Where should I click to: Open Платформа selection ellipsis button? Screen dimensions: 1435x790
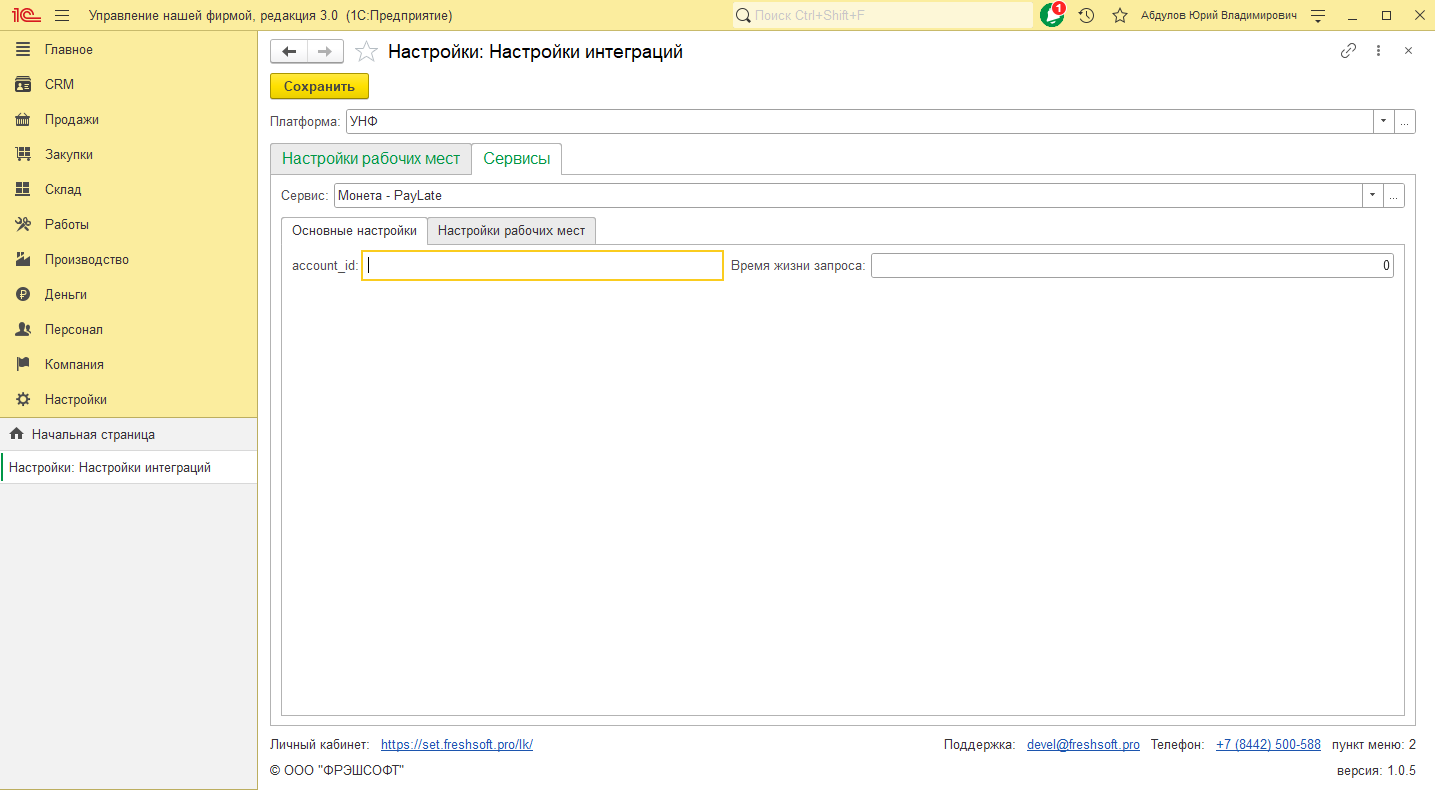click(1405, 121)
